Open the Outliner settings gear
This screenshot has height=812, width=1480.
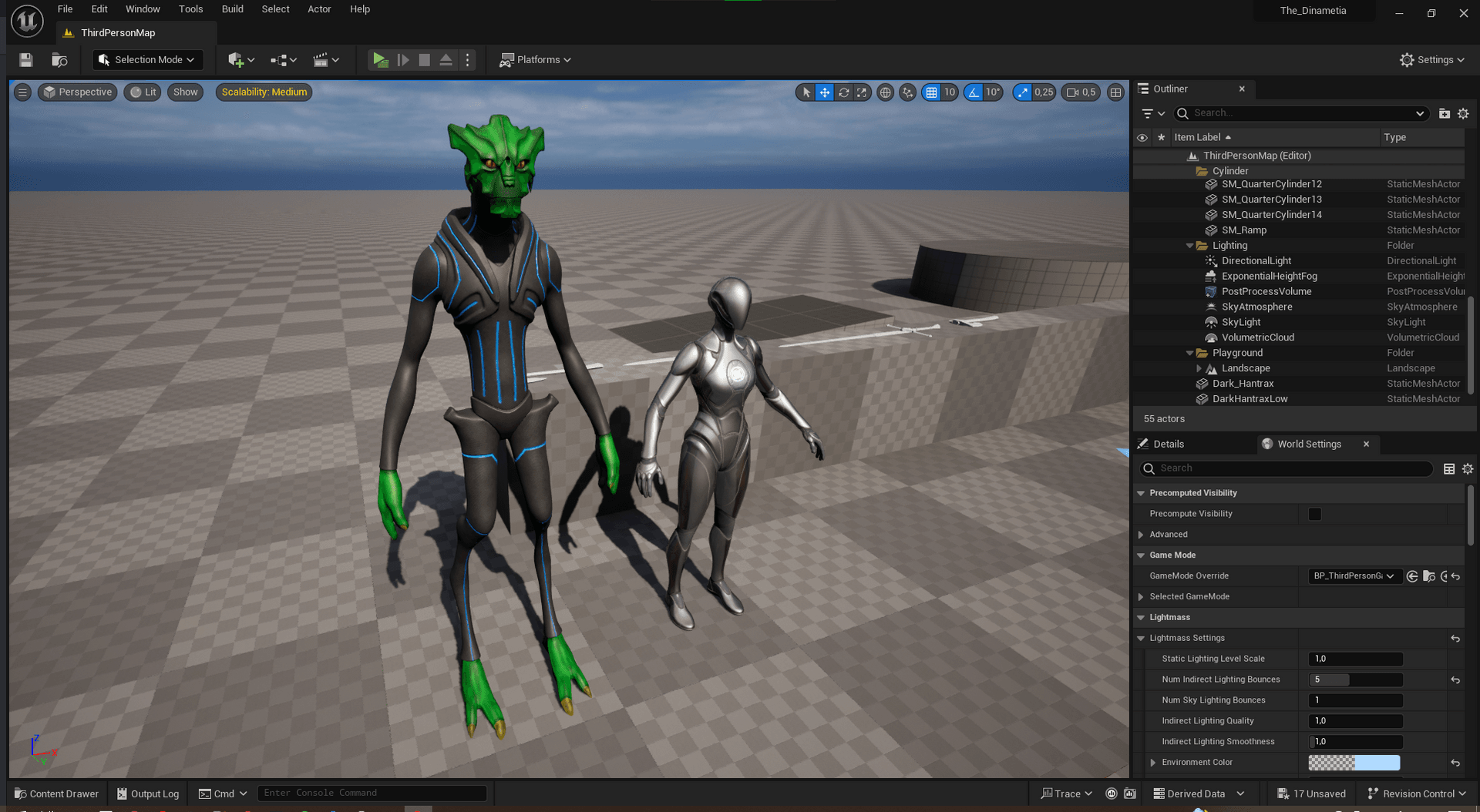pos(1463,114)
